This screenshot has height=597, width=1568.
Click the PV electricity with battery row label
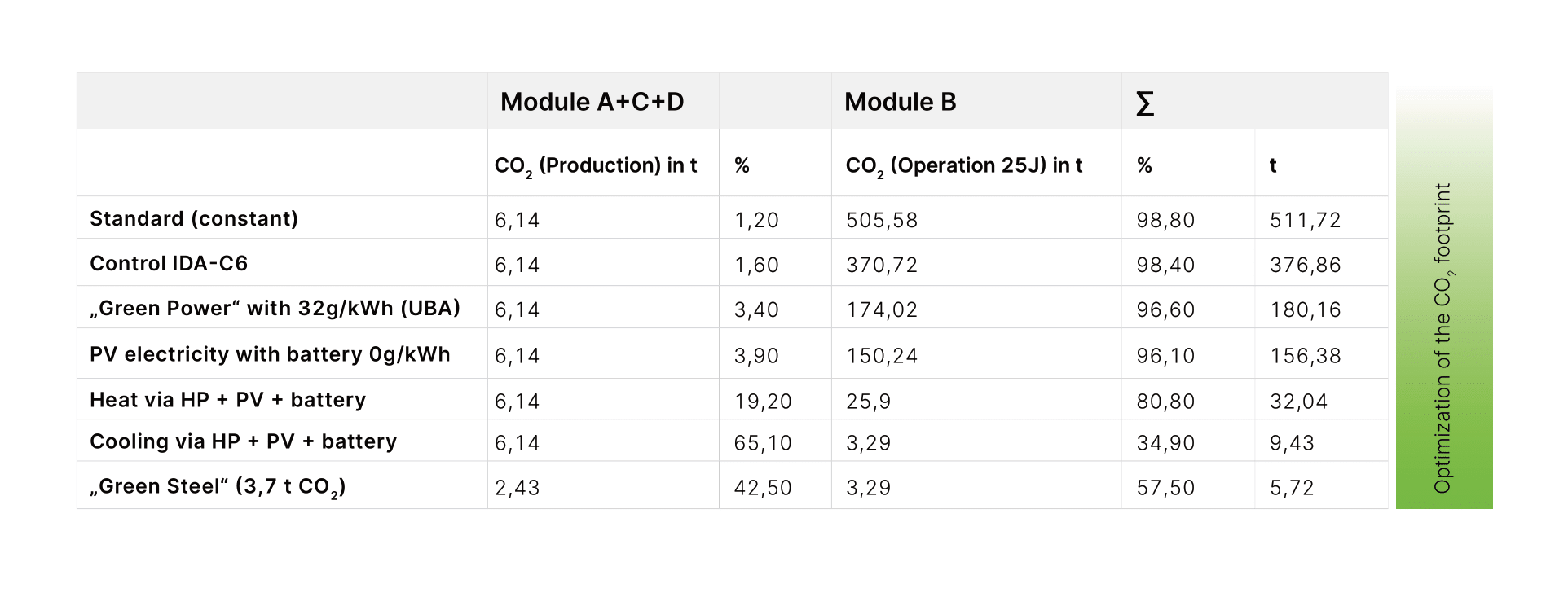(270, 354)
